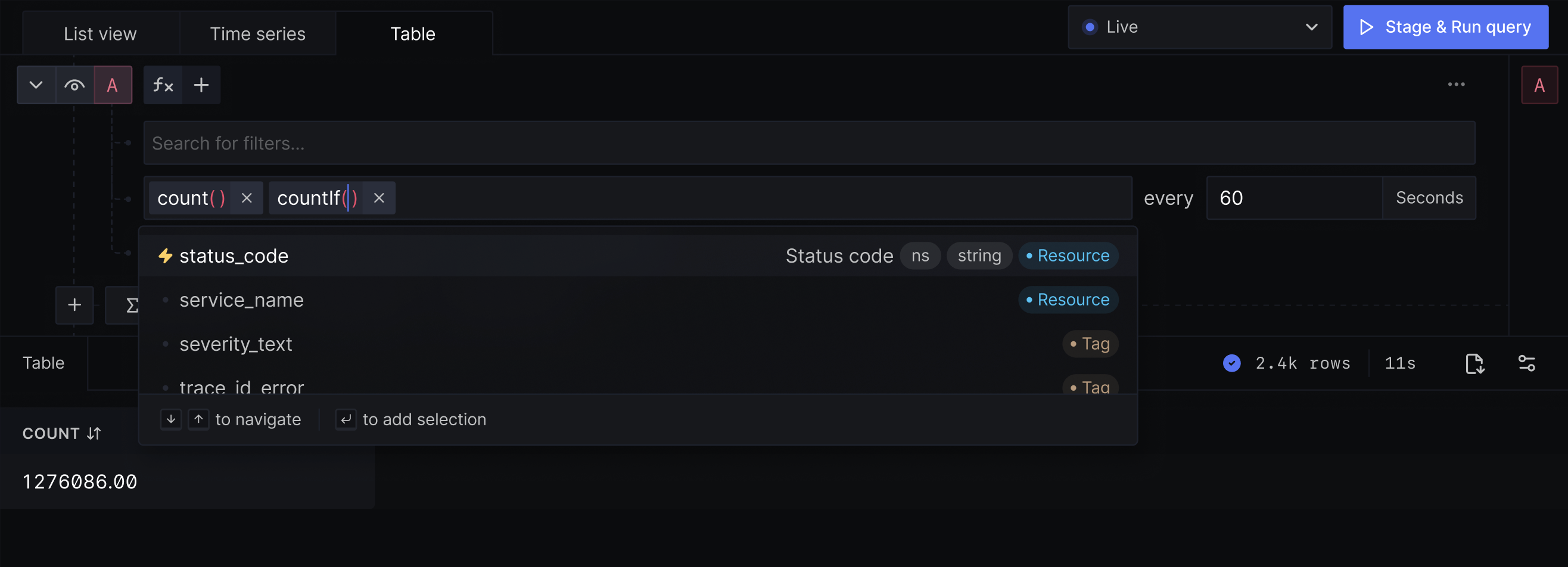The image size is (1568, 567).
Task: Open table settings sliders icon
Action: [x=1526, y=363]
